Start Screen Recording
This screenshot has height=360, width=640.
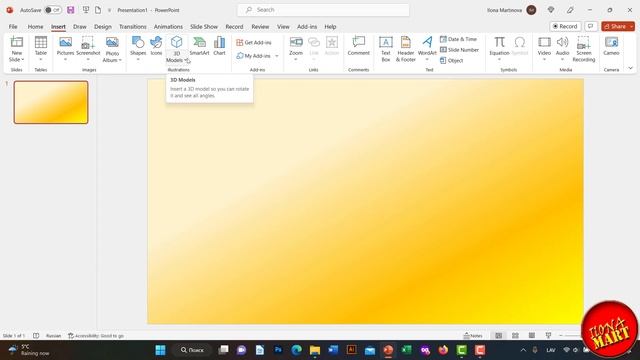tap(584, 49)
